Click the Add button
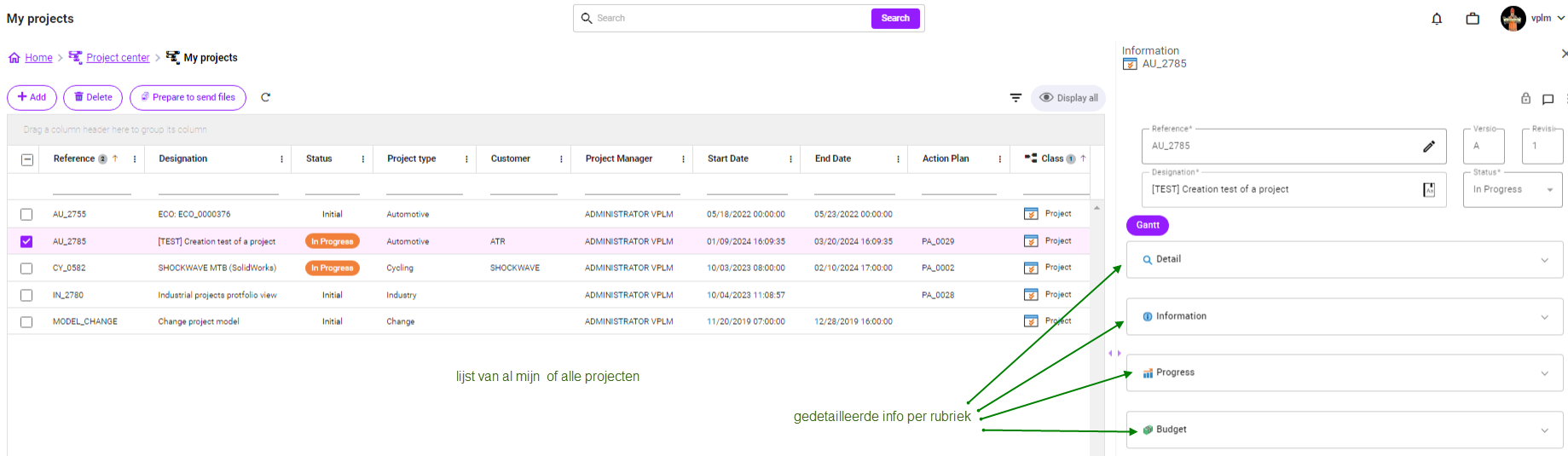 click(32, 97)
